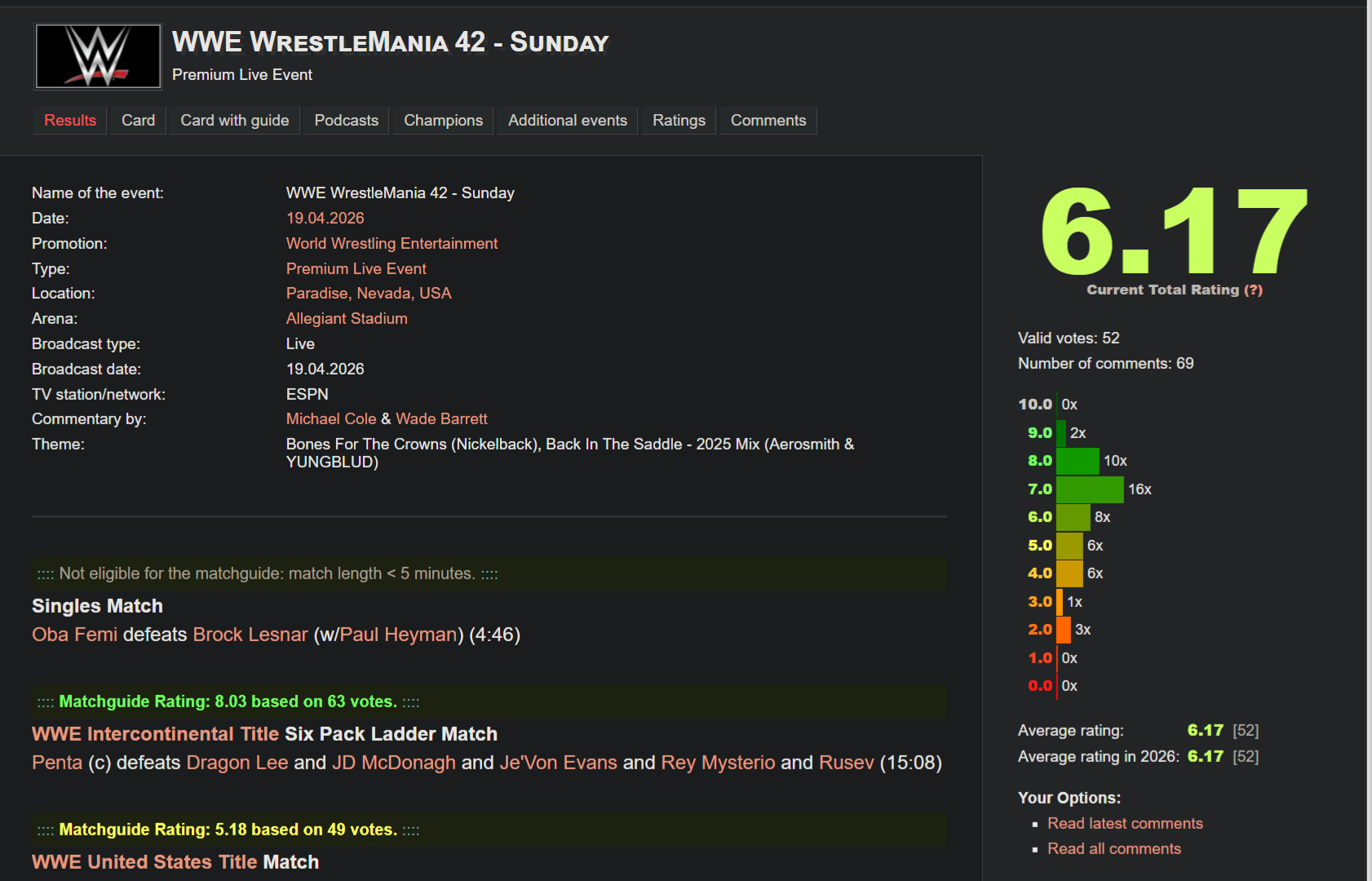Select the Podcasts tab
Viewport: 1372px width, 881px height.
click(347, 121)
